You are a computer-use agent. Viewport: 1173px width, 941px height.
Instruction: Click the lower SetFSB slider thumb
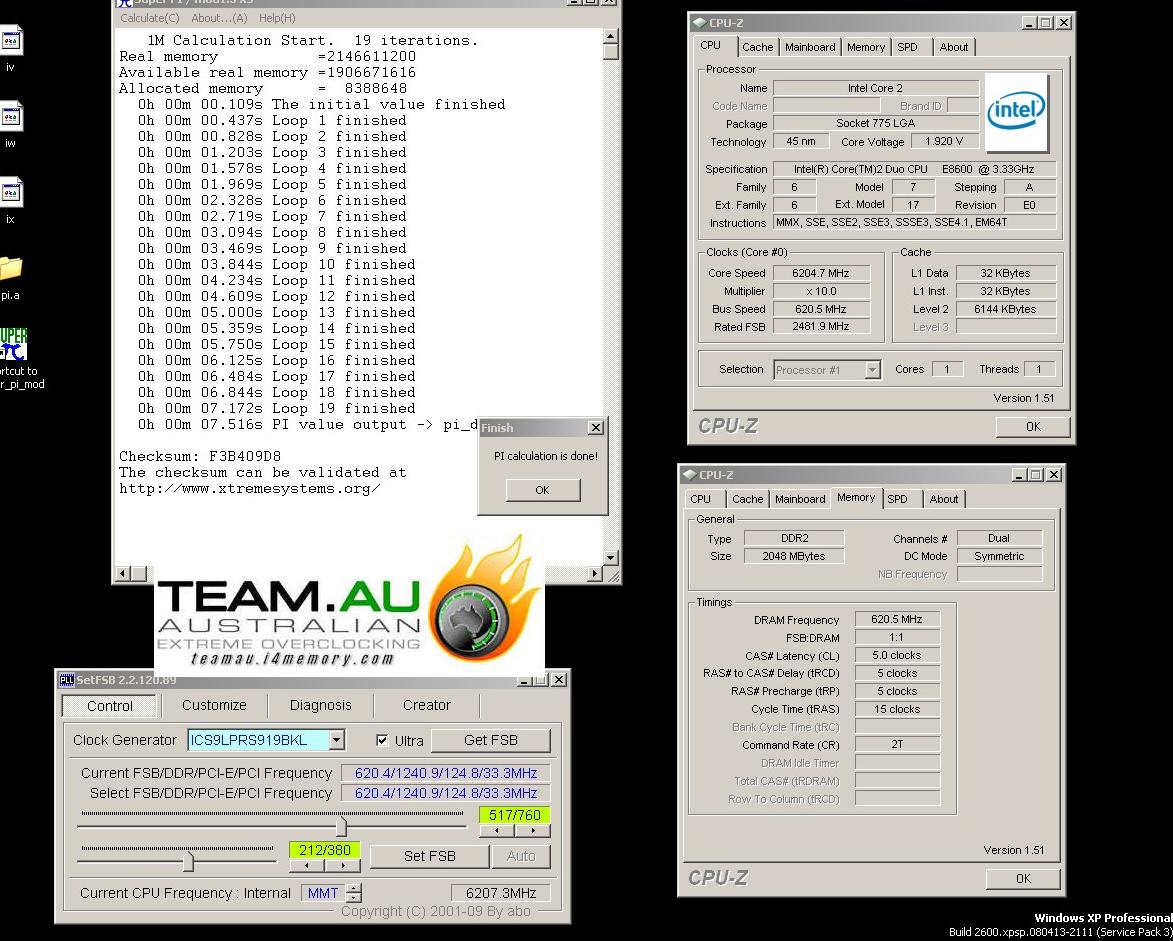tap(189, 862)
